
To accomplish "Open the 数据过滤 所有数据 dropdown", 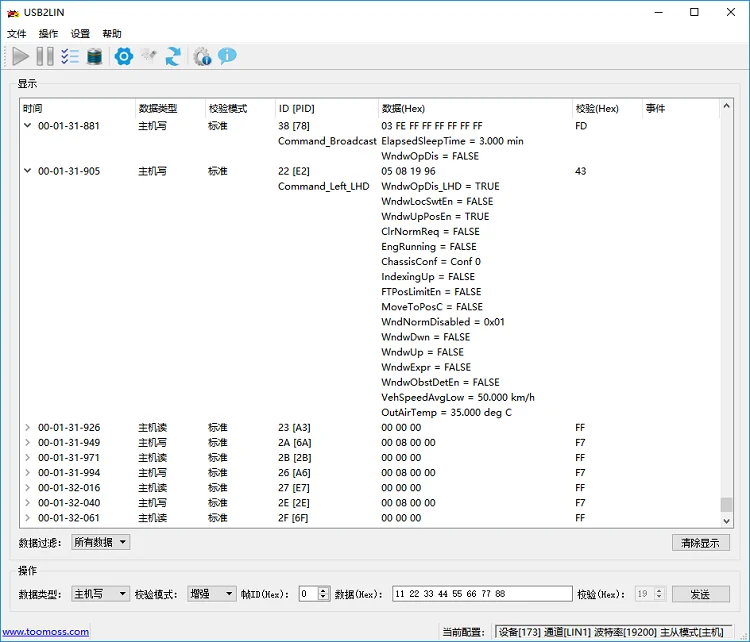I will (x=100, y=542).
